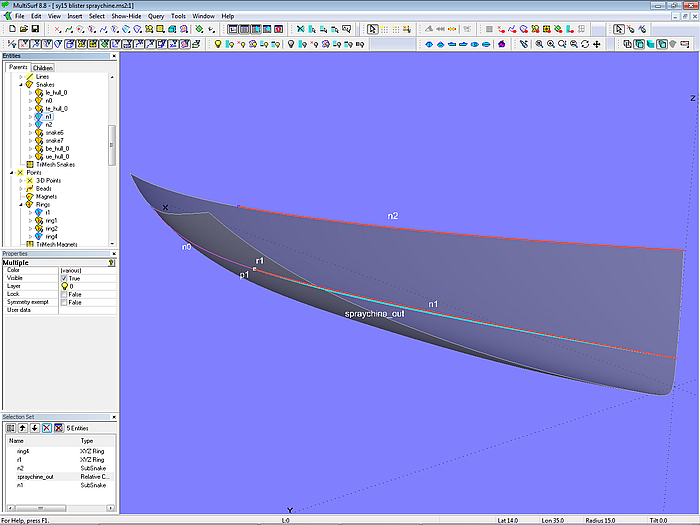Select snake6 in the entities tree
The image size is (700, 525).
click(x=54, y=132)
